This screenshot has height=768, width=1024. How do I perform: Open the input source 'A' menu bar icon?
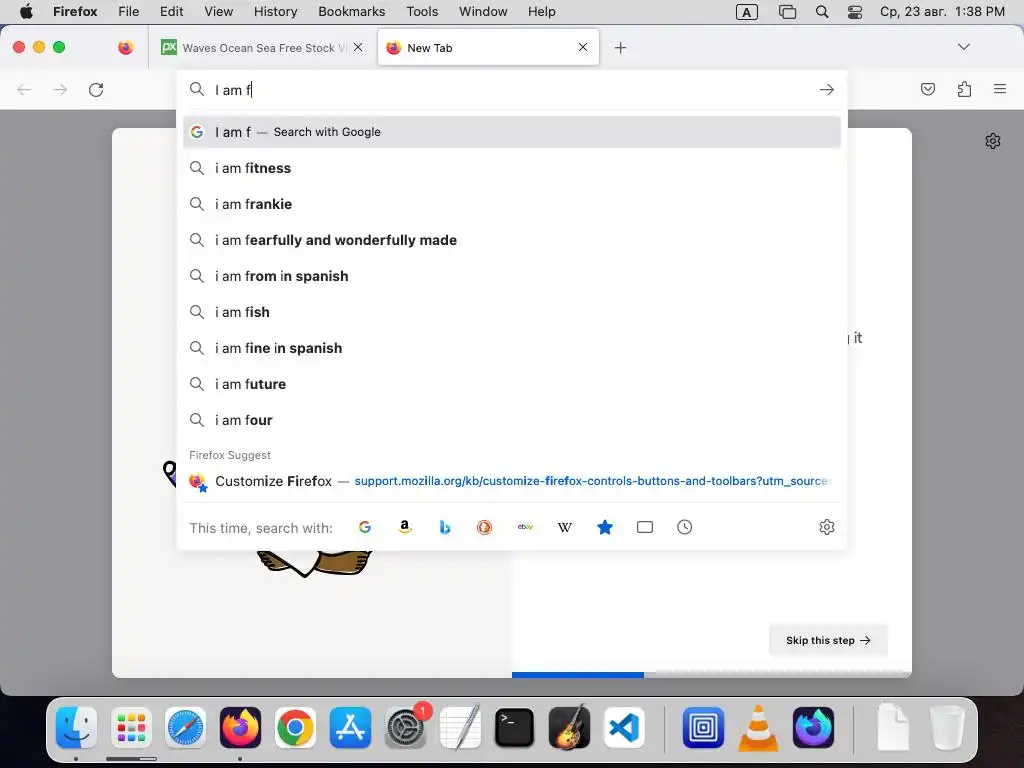(746, 12)
